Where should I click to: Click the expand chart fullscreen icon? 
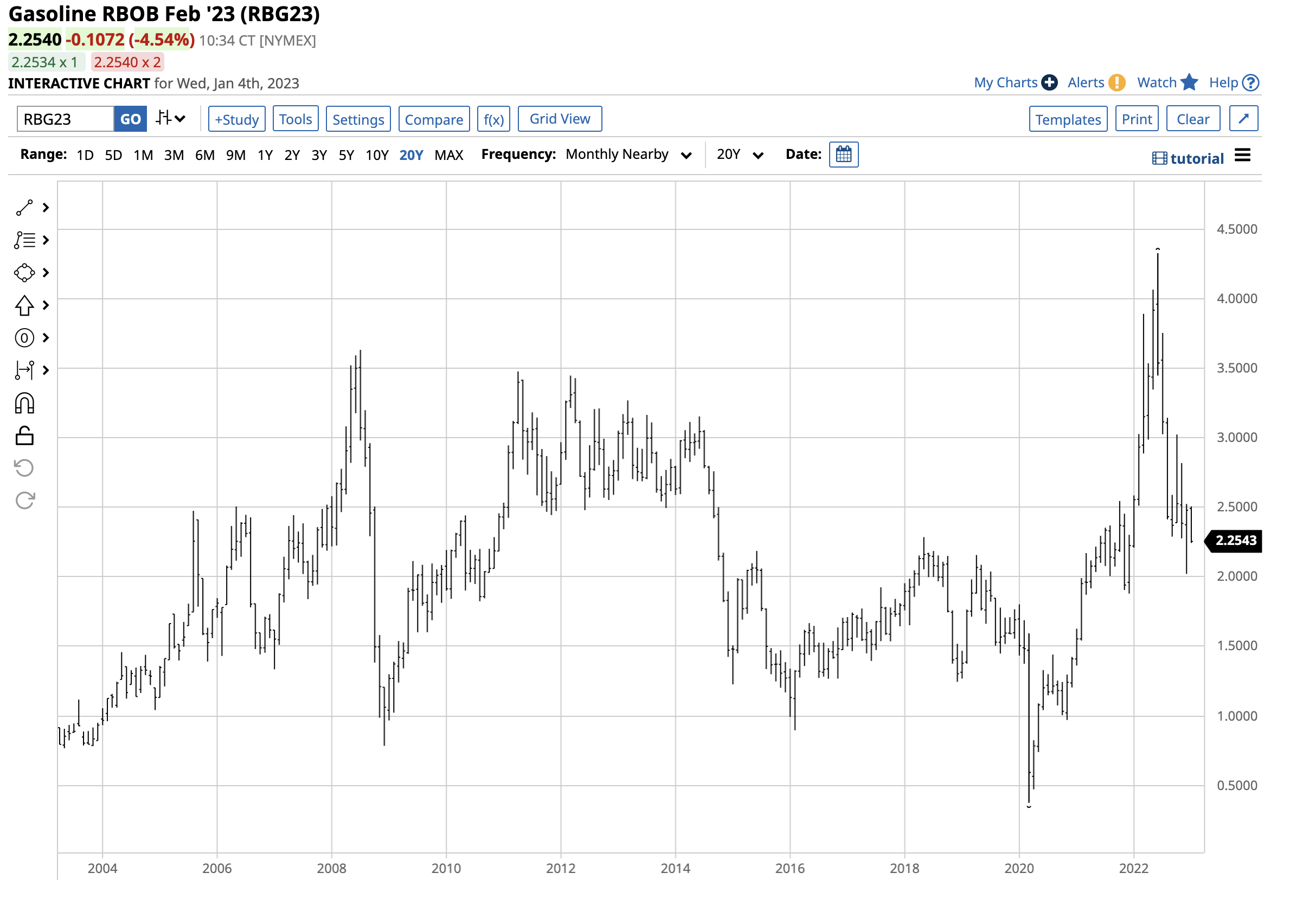click(1243, 119)
